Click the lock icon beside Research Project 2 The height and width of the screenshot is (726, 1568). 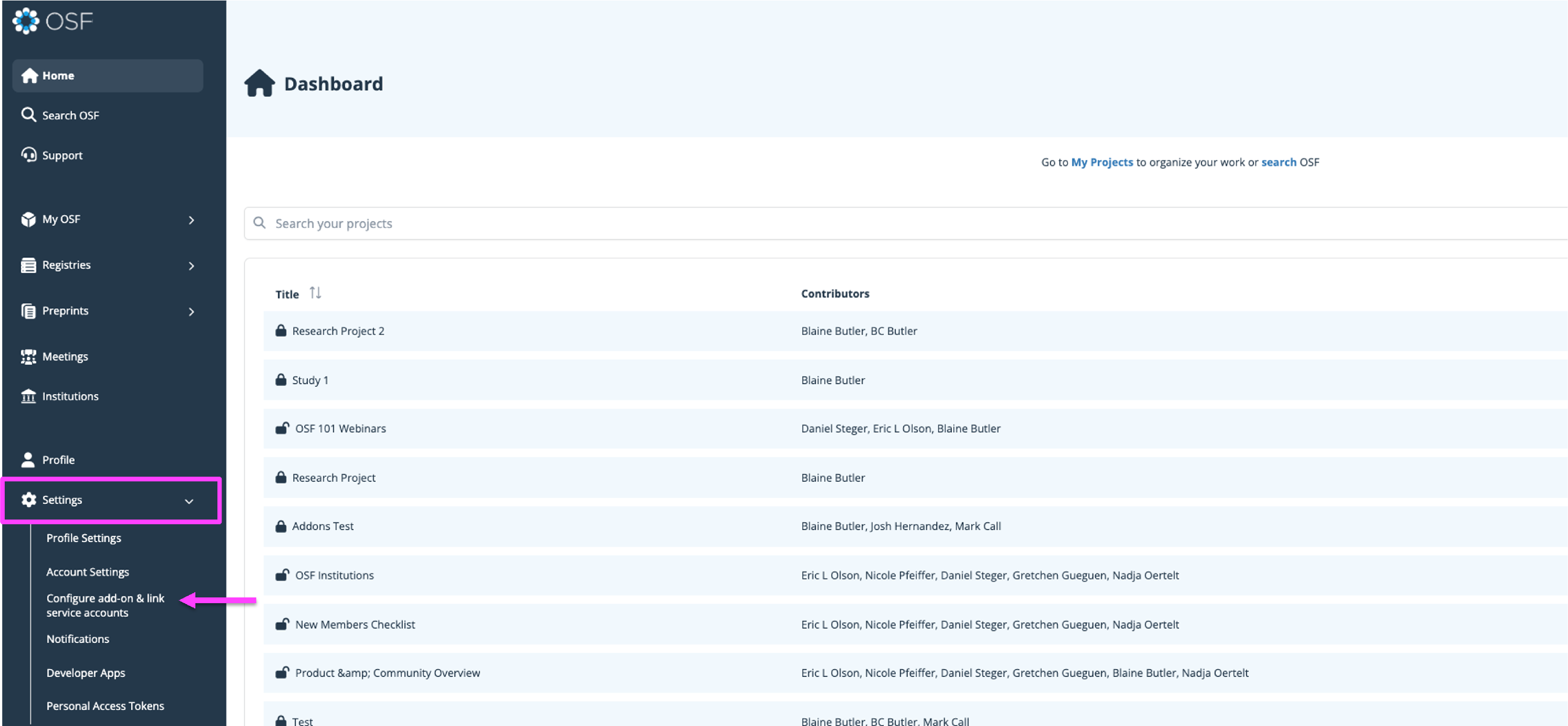pos(281,330)
